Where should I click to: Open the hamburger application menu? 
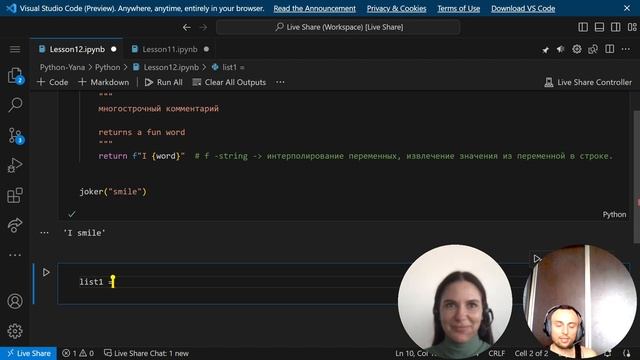tap(15, 49)
